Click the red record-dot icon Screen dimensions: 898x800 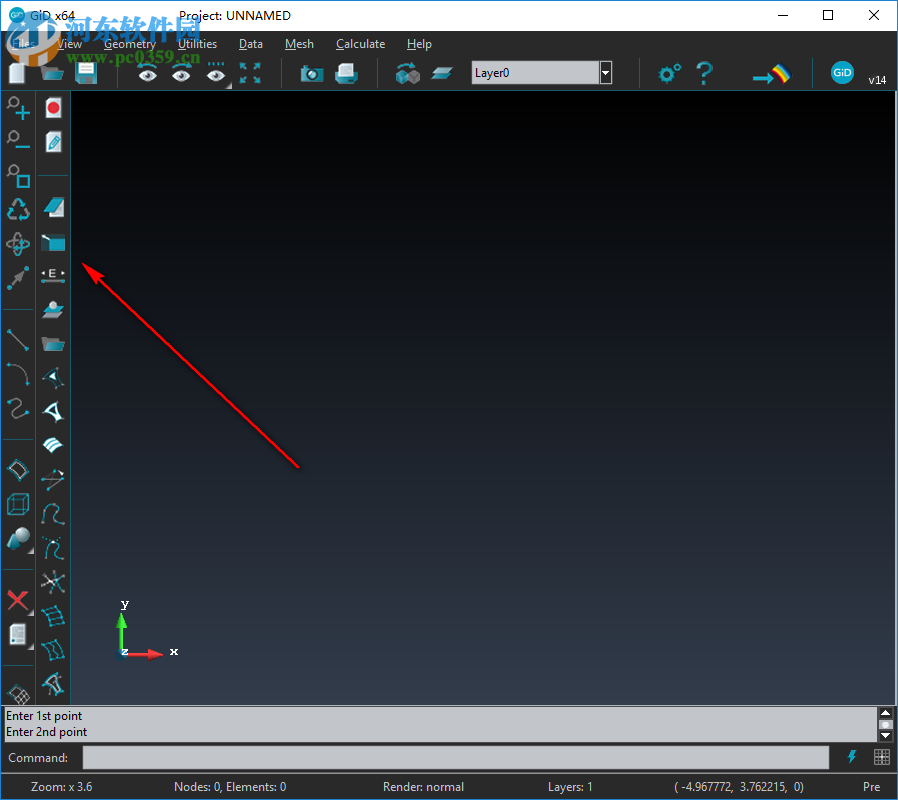tap(53, 108)
